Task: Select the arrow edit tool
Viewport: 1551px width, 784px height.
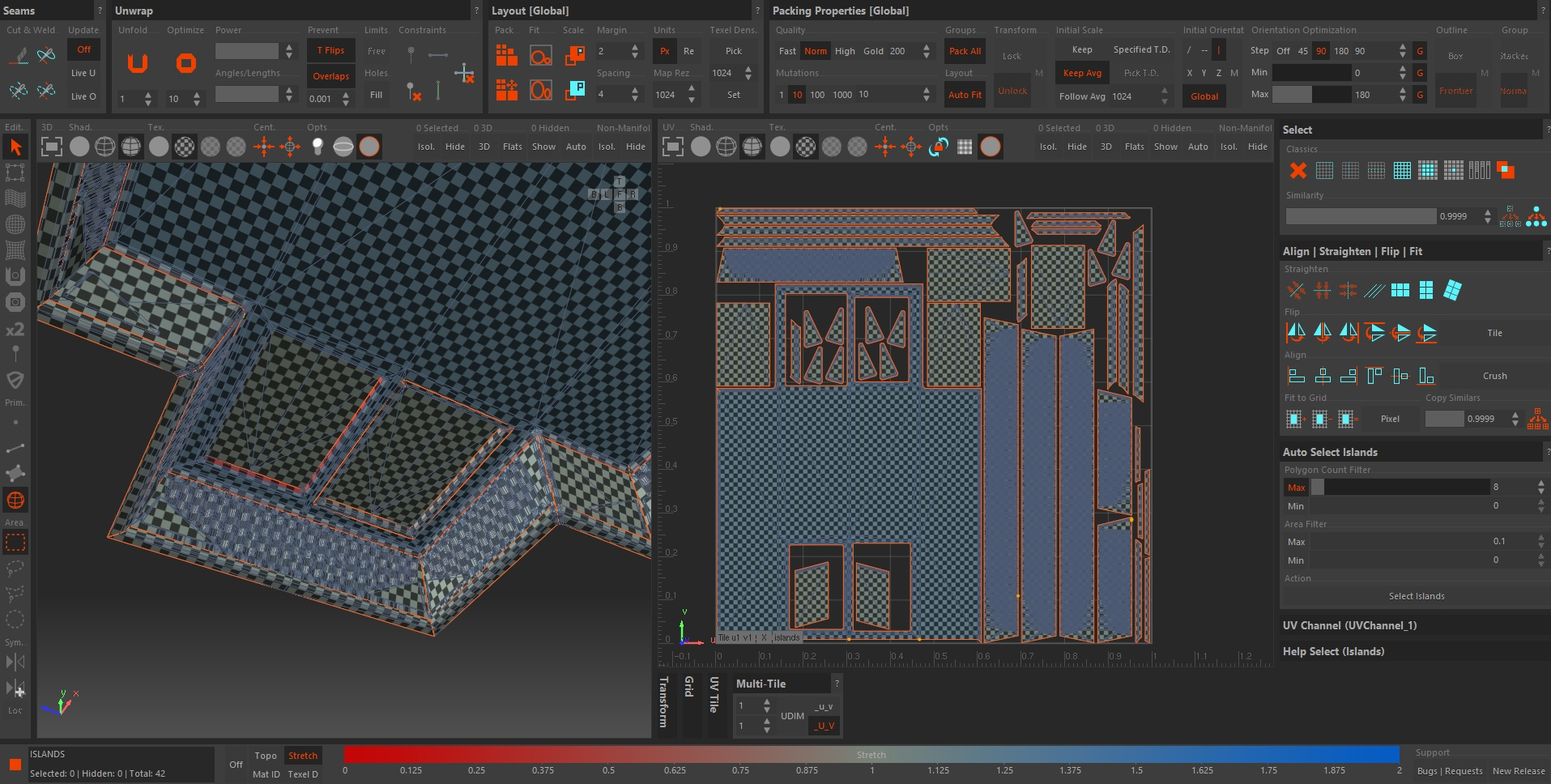Action: (x=15, y=147)
